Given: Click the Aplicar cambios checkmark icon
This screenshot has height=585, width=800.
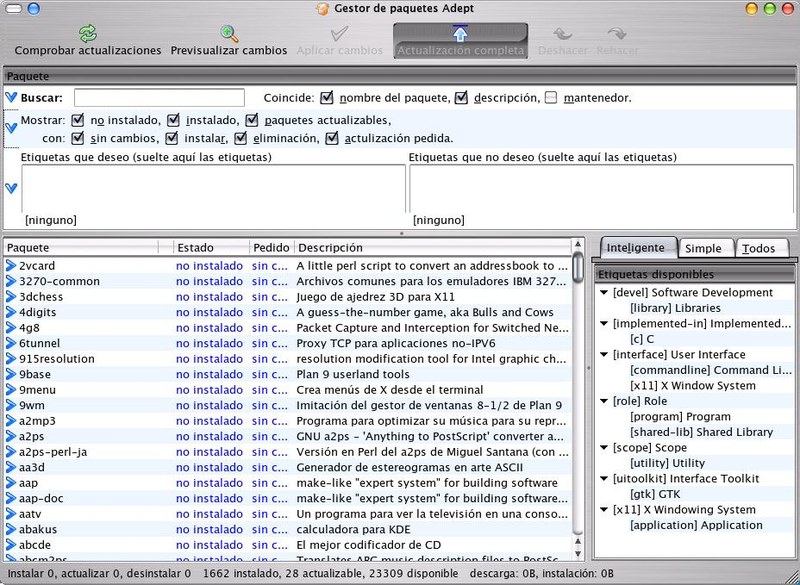Looking at the screenshot, I should point(339,34).
